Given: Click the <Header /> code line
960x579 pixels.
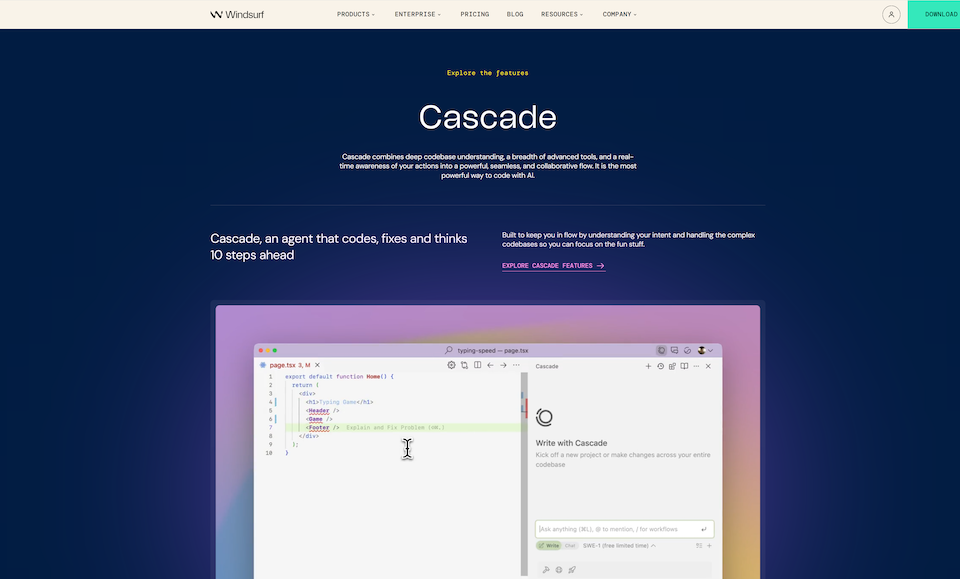Looking at the screenshot, I should 322,410.
